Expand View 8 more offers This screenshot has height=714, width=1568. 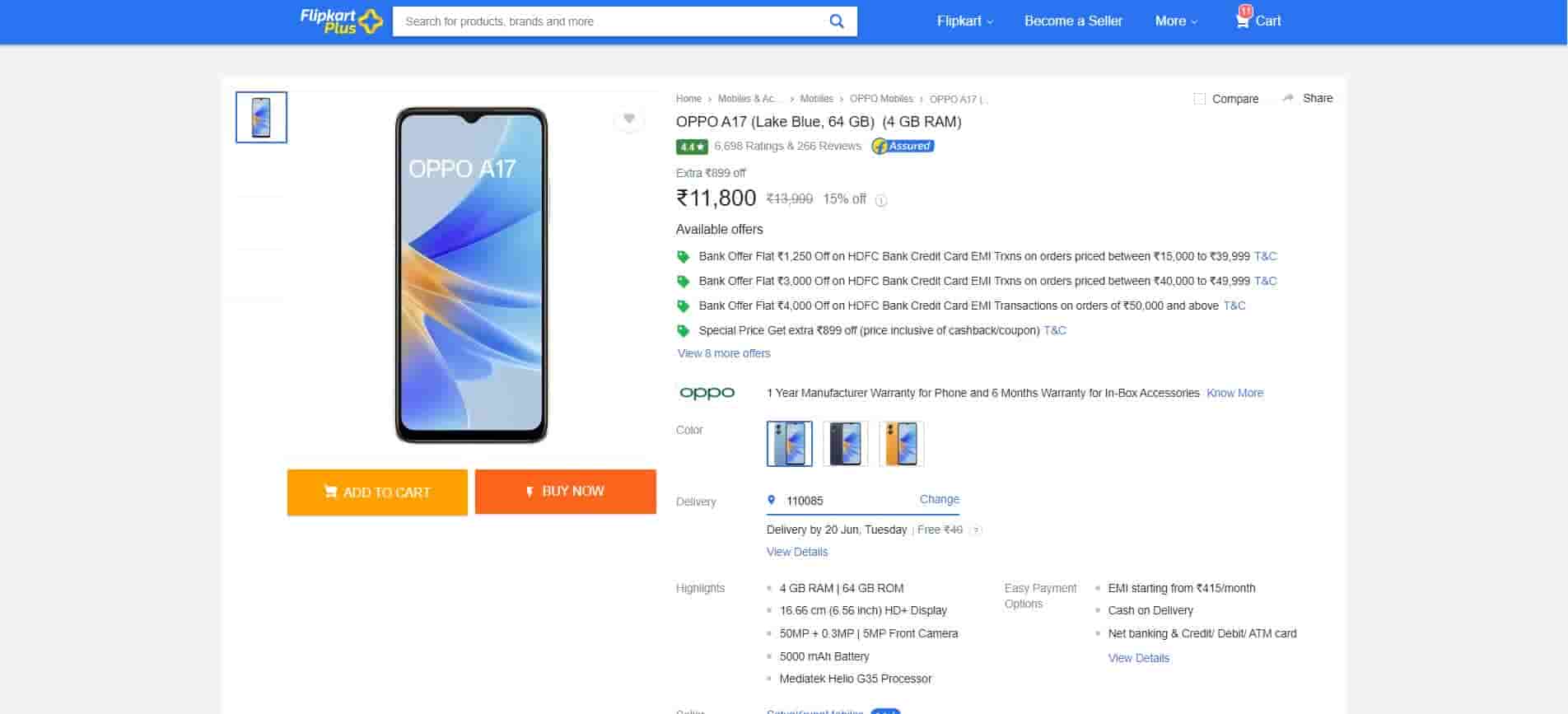coord(724,353)
